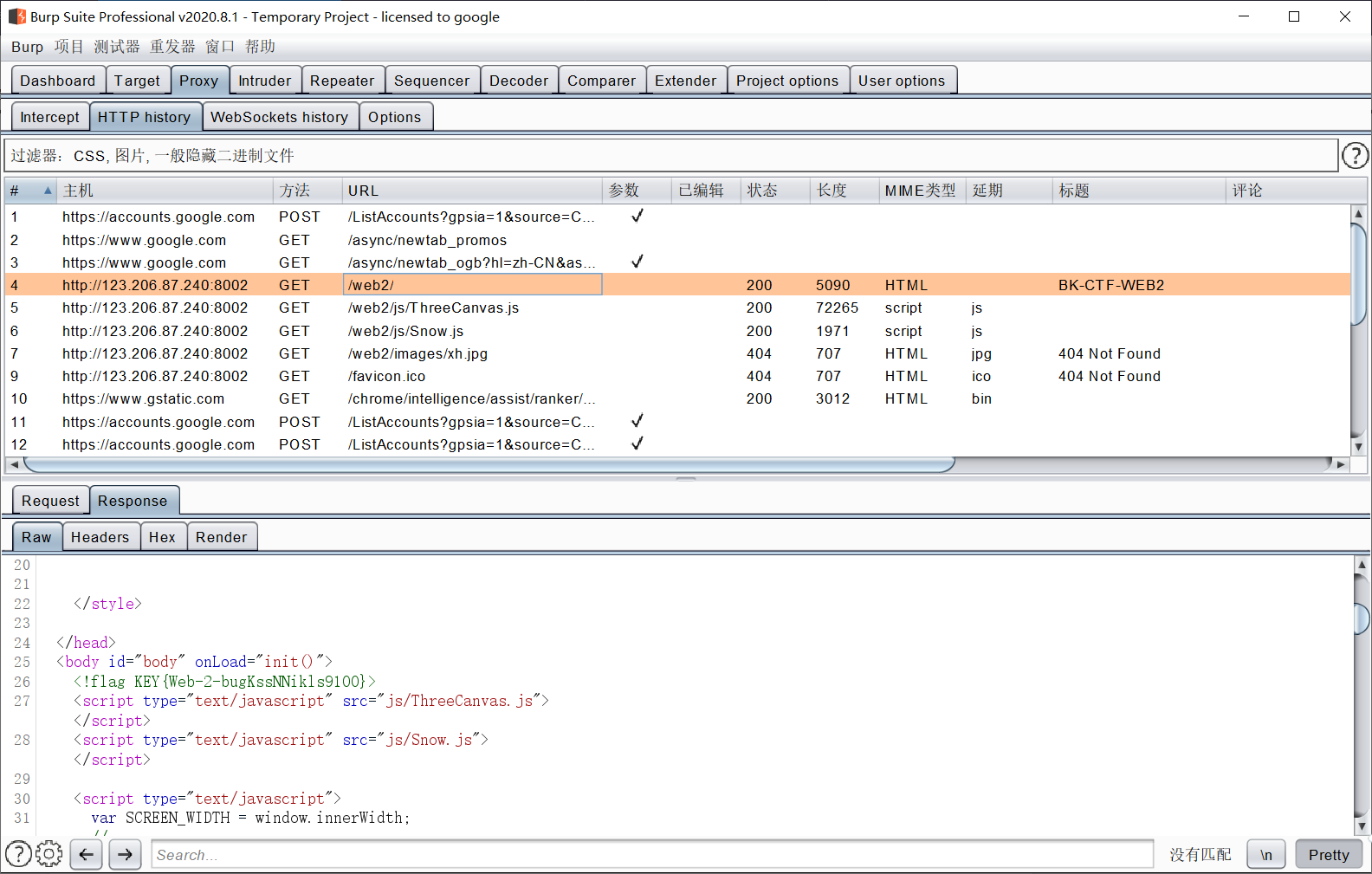Select the /web2/images/xh.jpg row
This screenshot has height=874, width=1372.
coord(677,353)
